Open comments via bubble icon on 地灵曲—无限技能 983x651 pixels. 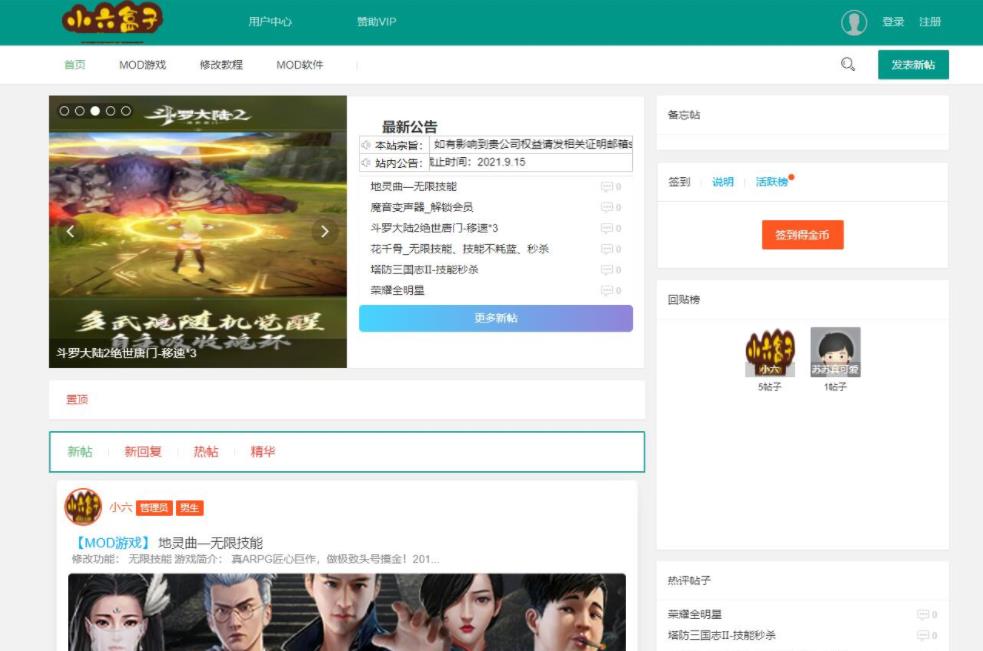point(608,187)
